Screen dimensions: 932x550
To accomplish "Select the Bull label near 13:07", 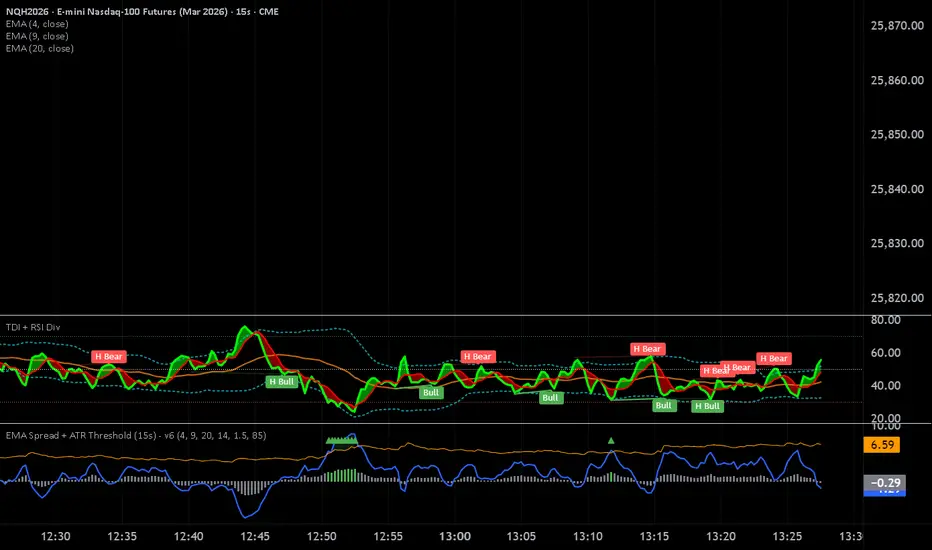I will [x=550, y=397].
